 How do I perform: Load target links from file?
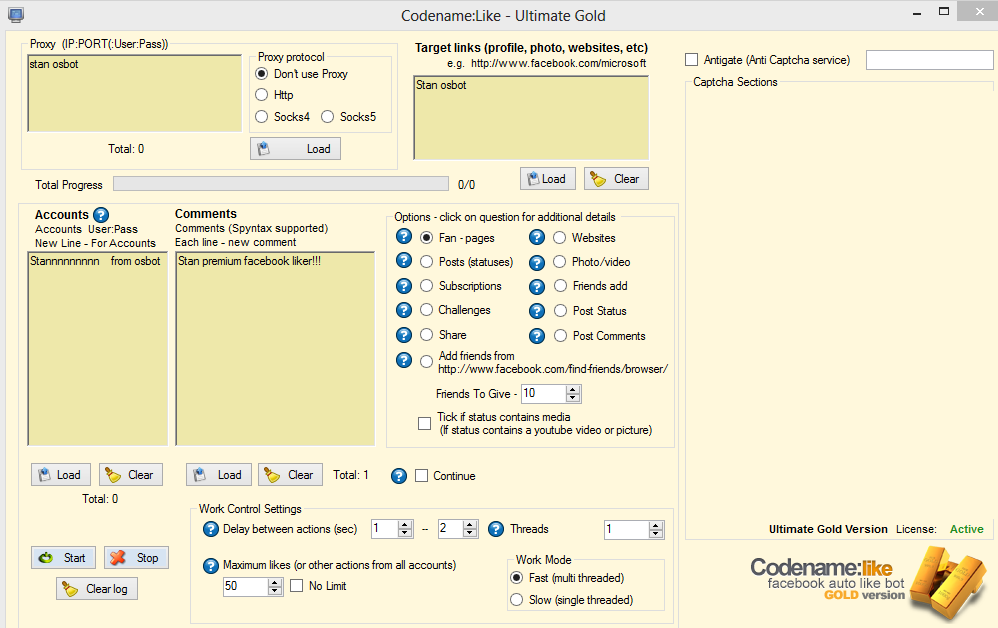point(548,179)
